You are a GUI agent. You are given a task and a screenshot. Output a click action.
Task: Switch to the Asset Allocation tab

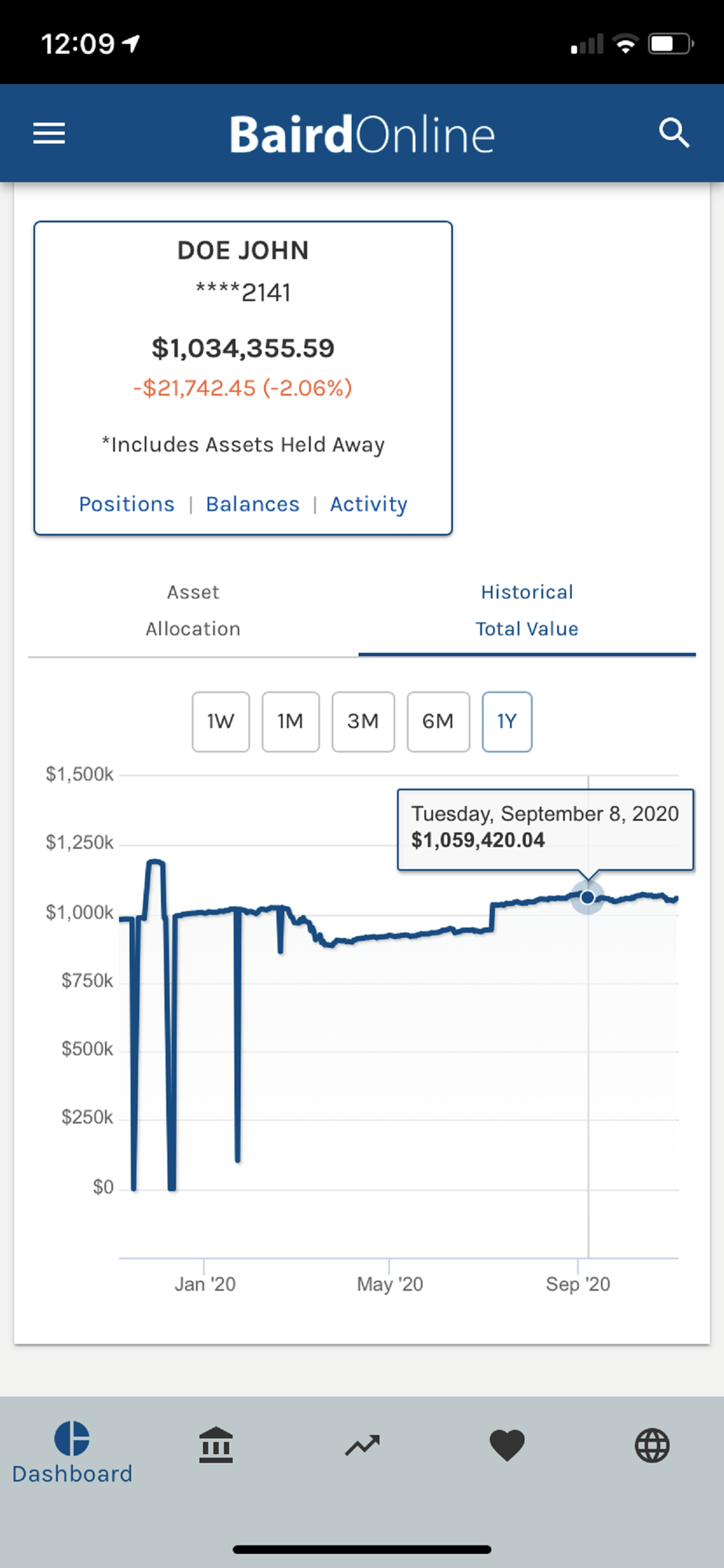(193, 611)
